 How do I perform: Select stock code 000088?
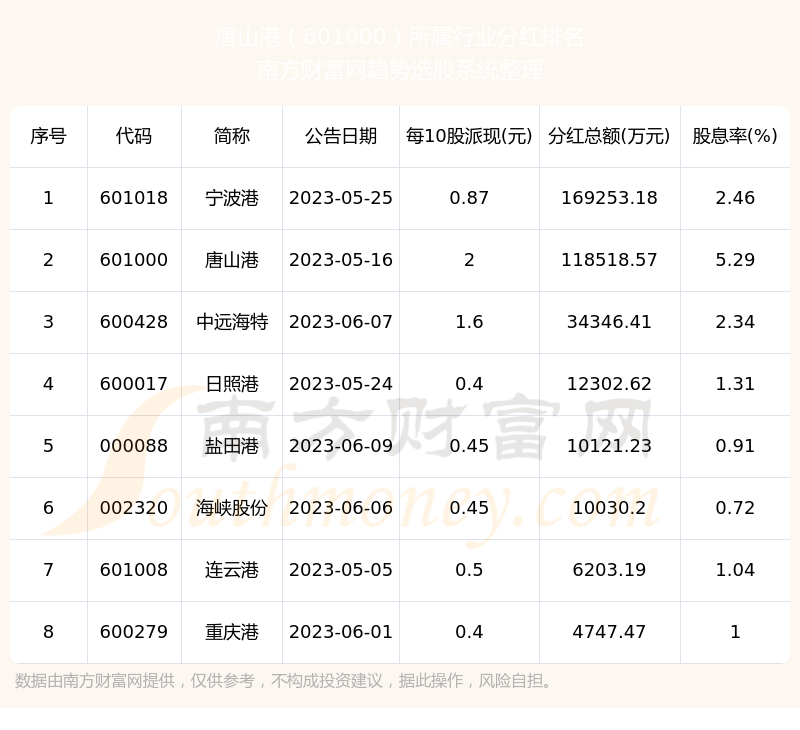(134, 446)
